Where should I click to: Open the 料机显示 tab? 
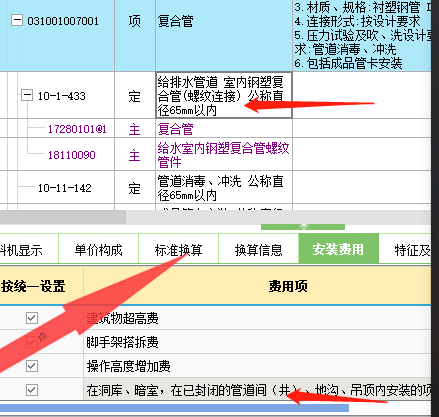[29, 250]
